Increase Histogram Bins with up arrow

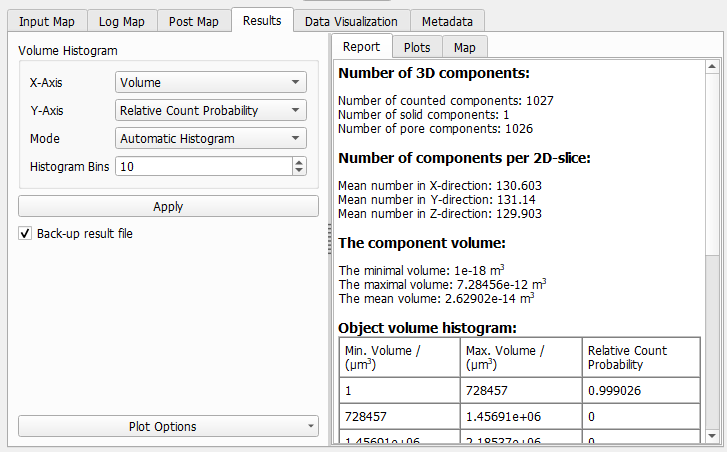[x=299, y=162]
